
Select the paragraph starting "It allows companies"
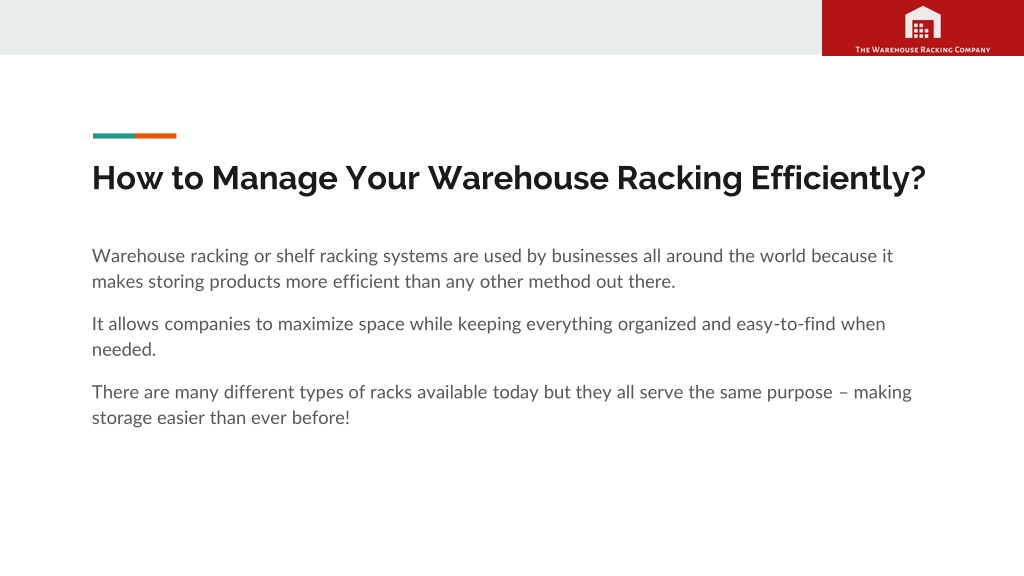(488, 336)
